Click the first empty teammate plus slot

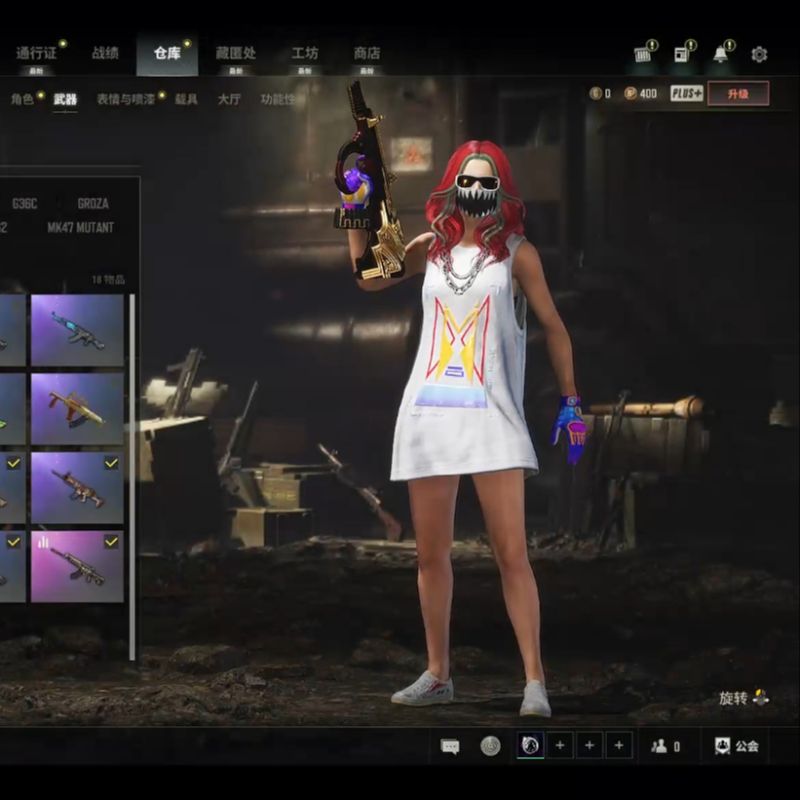pyautogui.click(x=560, y=745)
